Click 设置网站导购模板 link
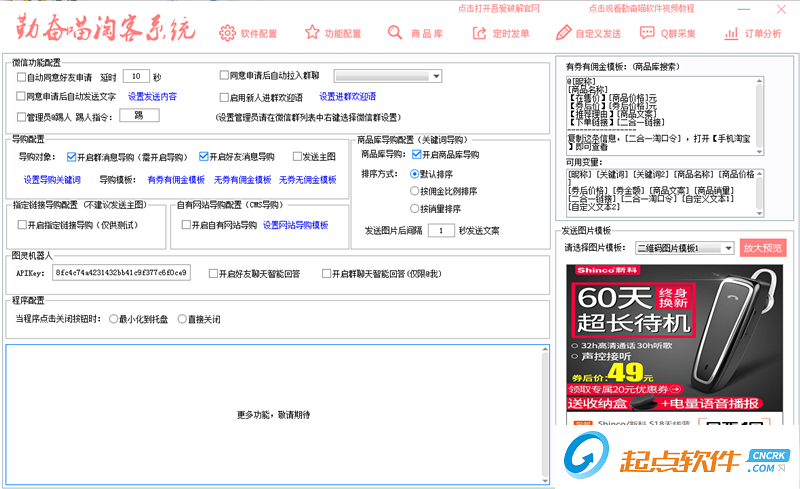The image size is (800, 489). 295,225
